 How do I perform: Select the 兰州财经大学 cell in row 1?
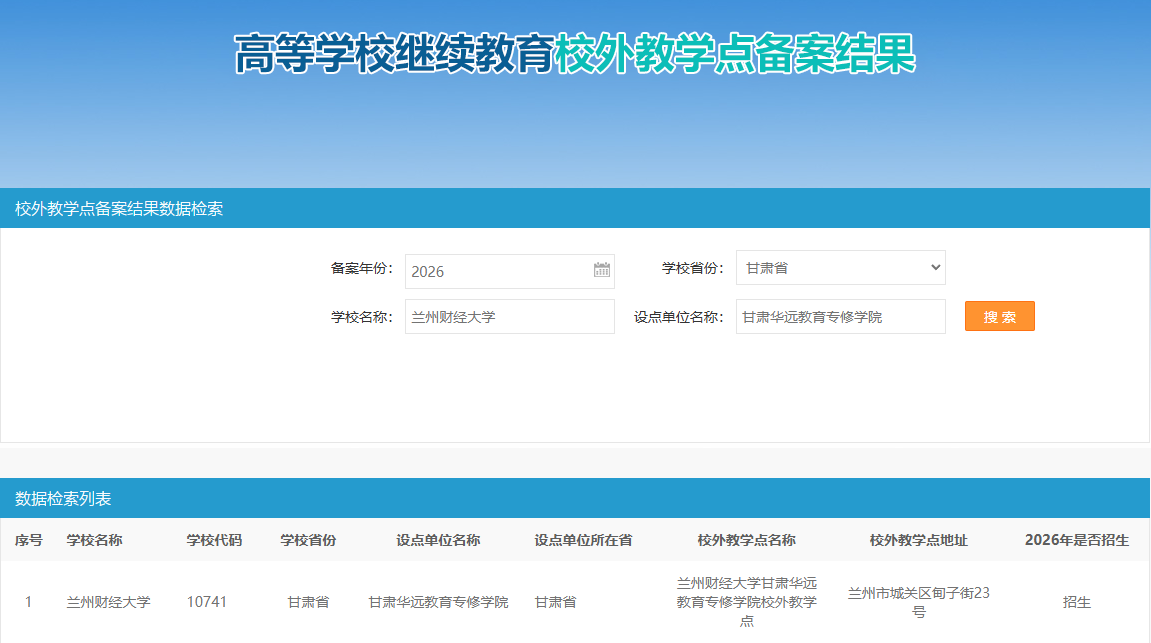109,602
